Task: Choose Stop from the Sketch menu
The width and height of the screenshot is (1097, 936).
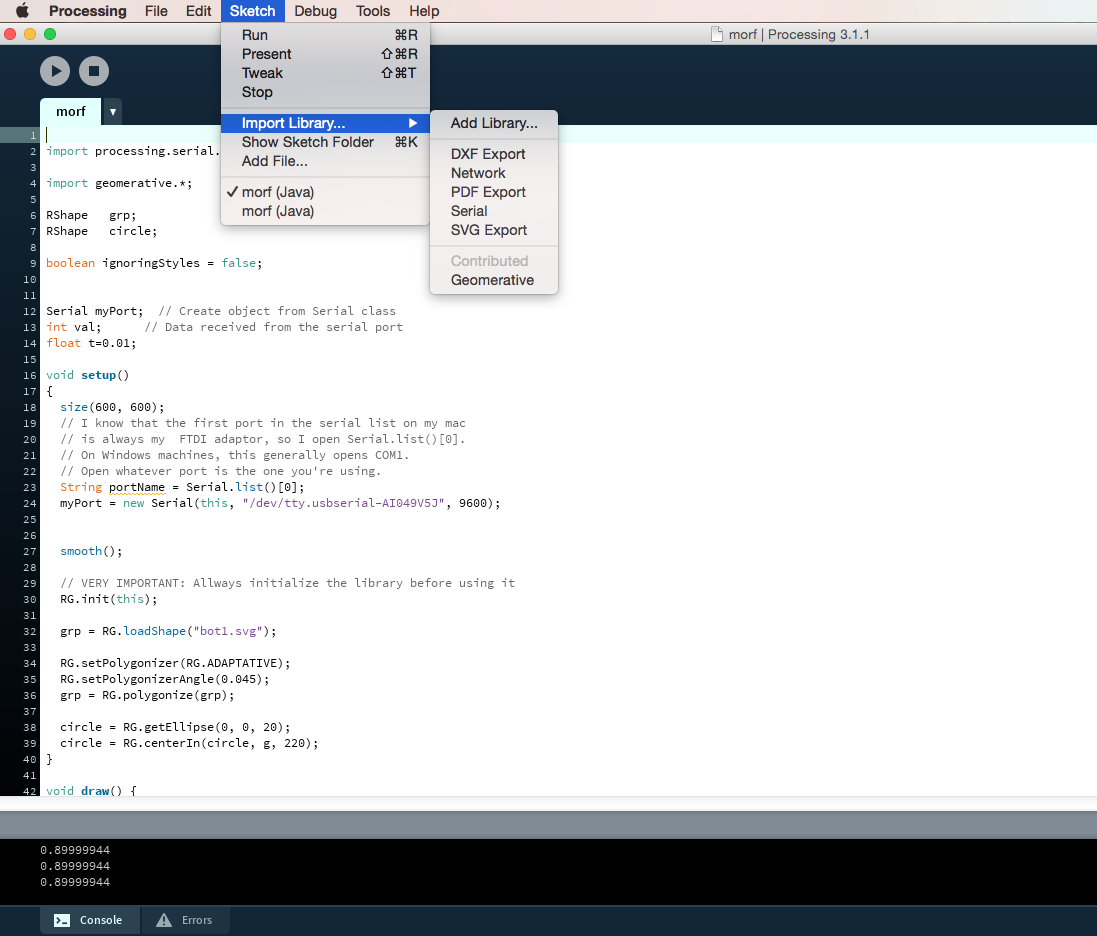Action: [325, 92]
